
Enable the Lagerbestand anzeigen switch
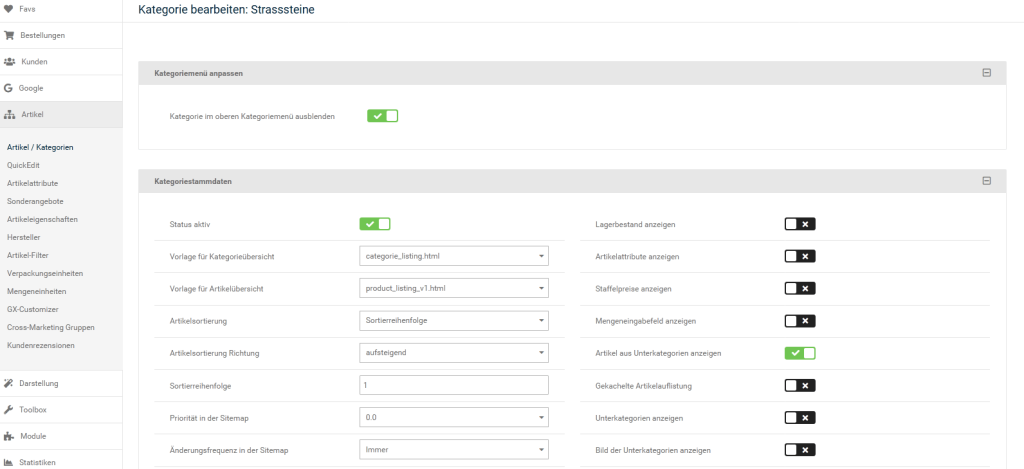pyautogui.click(x=800, y=224)
